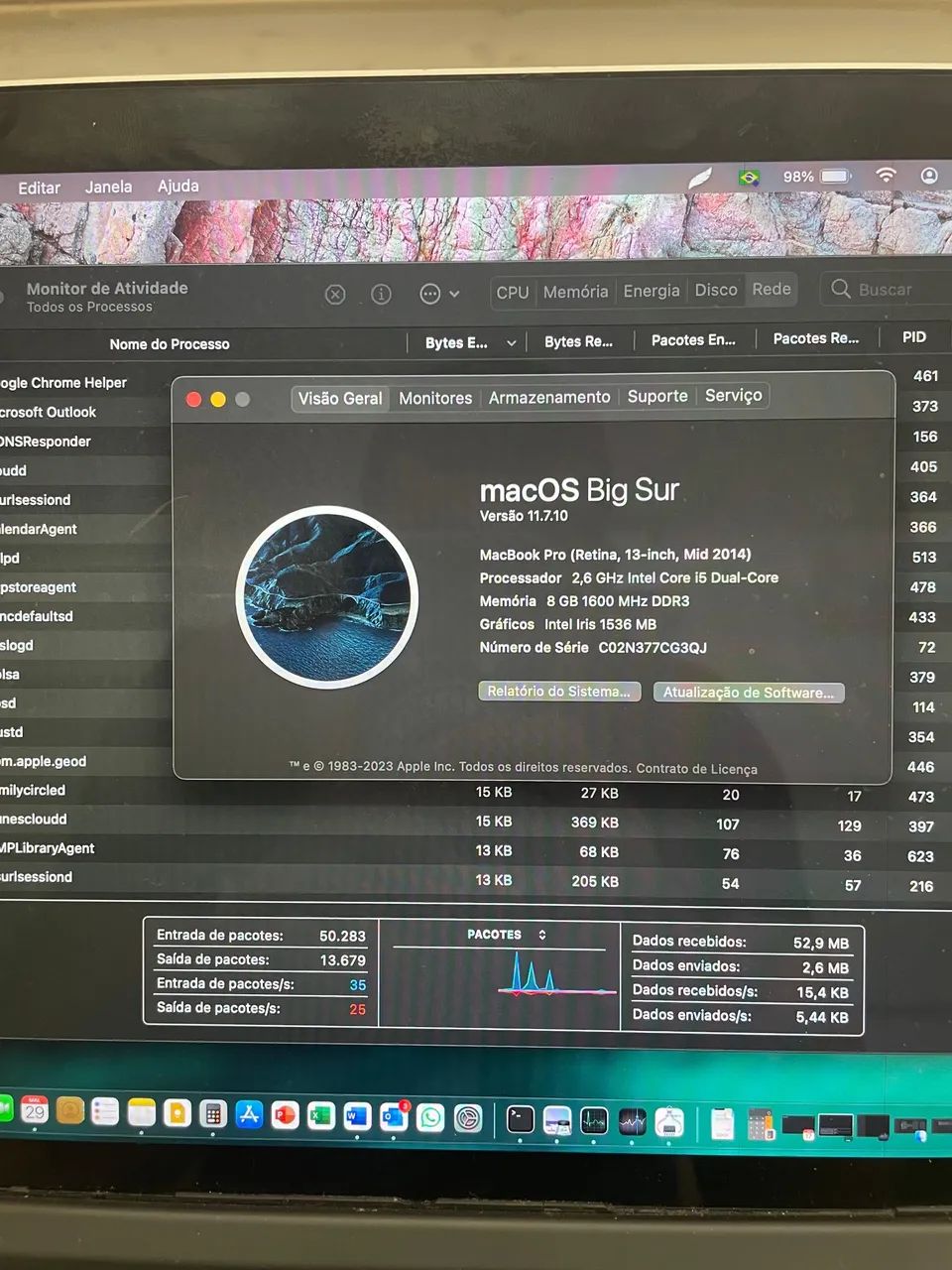Click the stop process (X) icon in Activity Monitor
This screenshot has width=952, height=1270.
pos(335,294)
